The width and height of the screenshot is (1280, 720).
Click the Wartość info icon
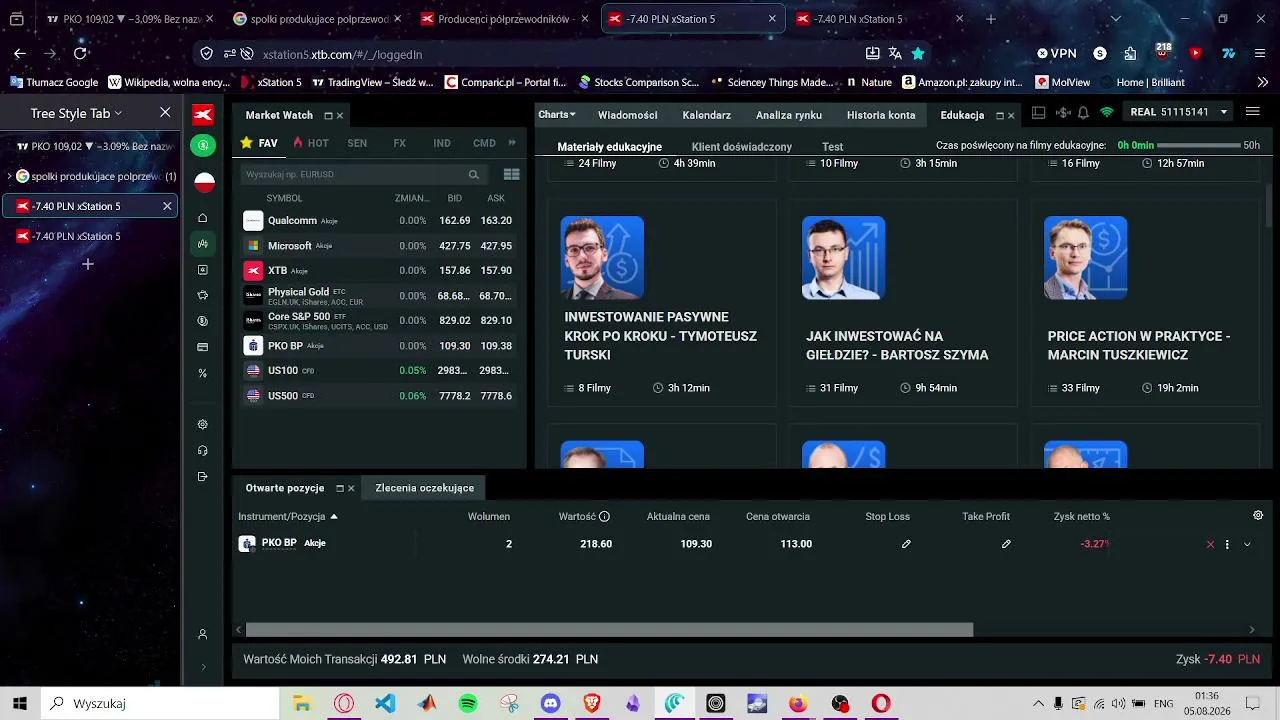click(x=604, y=517)
